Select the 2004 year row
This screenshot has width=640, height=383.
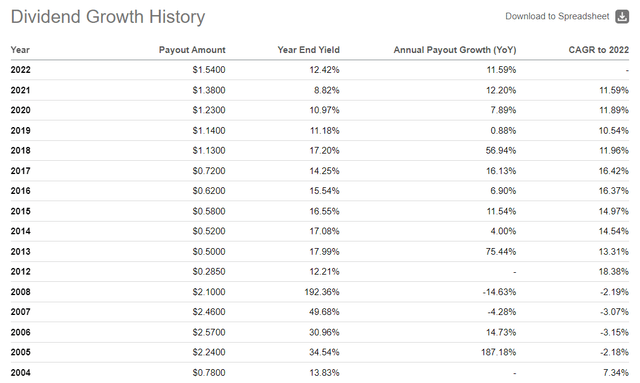(x=320, y=372)
